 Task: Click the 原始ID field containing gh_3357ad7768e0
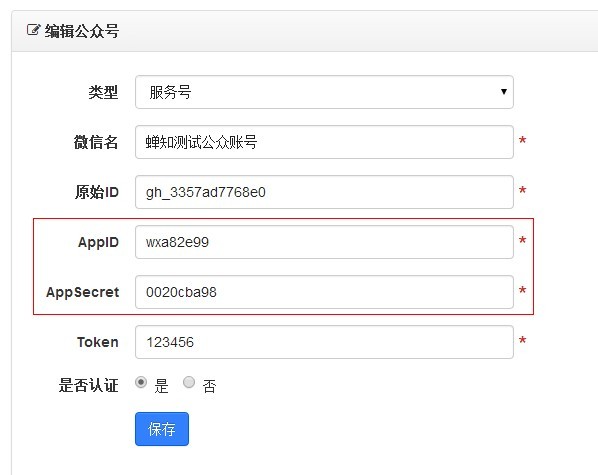(x=324, y=192)
